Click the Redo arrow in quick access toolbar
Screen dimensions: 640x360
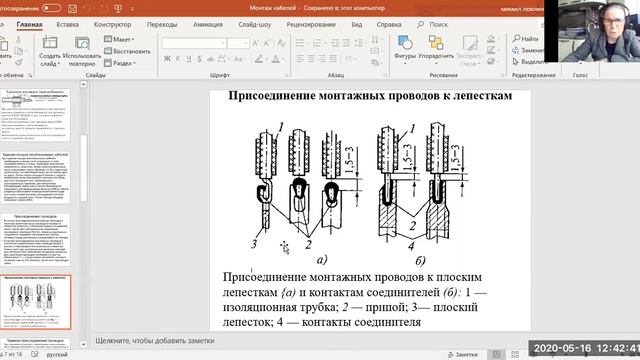[104, 8]
